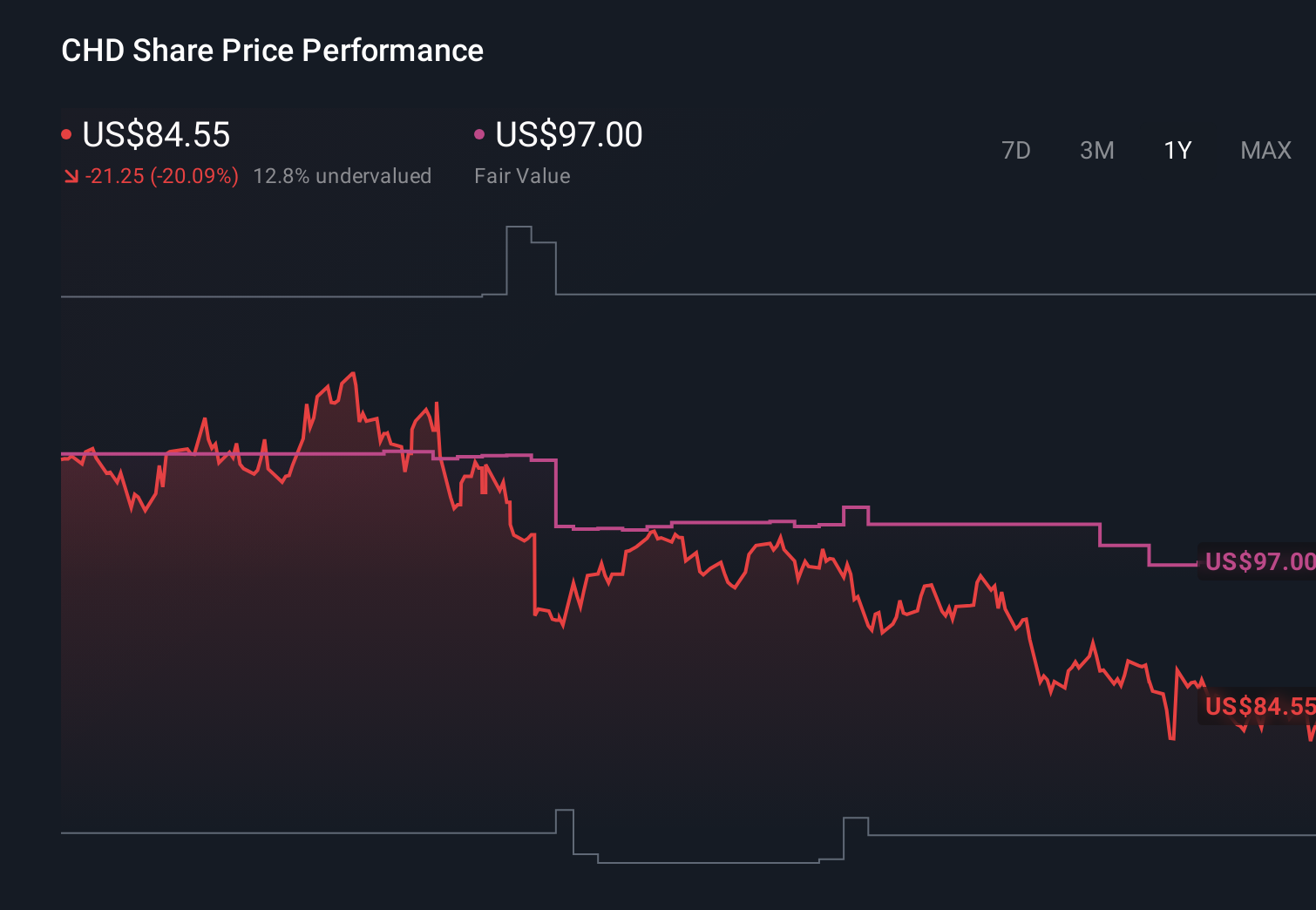The width and height of the screenshot is (1316, 910).
Task: Toggle the 1Y range selection
Action: (1177, 150)
